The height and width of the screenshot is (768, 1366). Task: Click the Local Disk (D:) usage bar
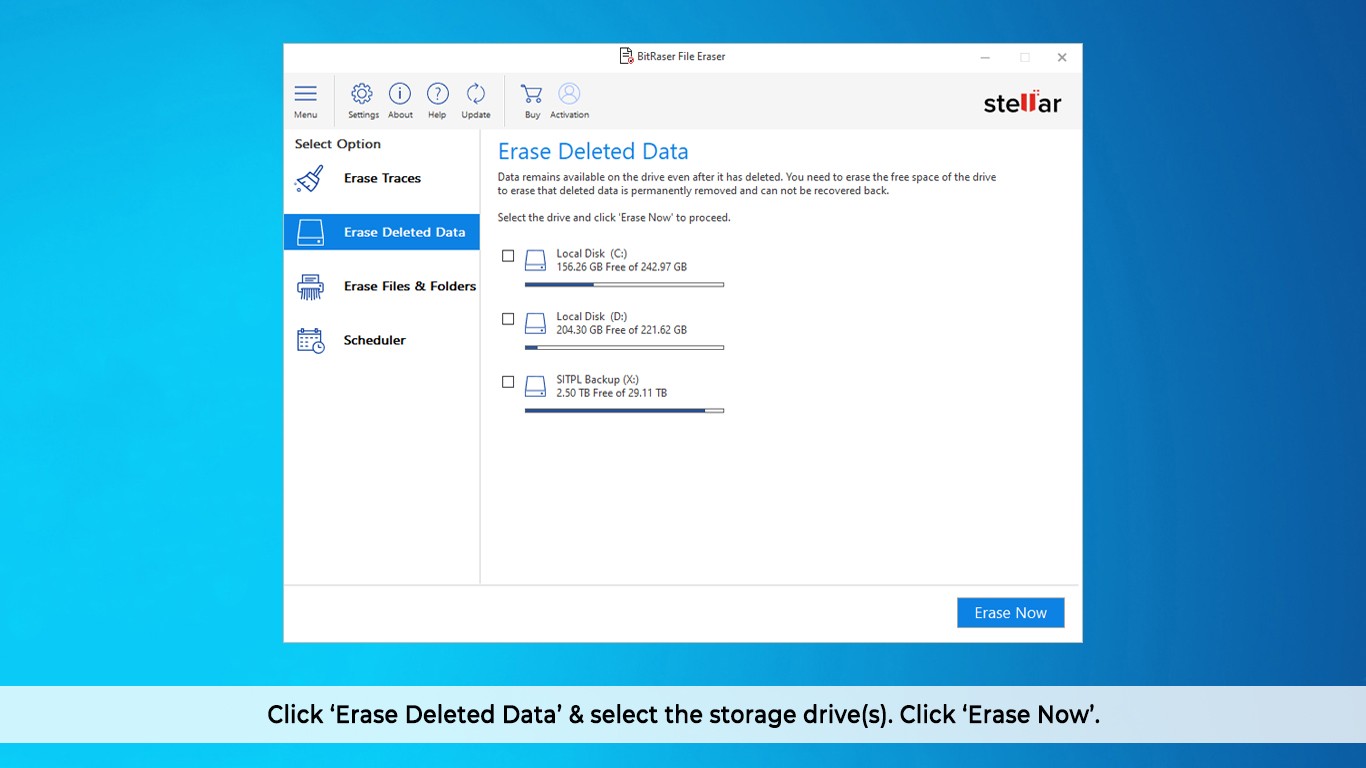pos(624,348)
